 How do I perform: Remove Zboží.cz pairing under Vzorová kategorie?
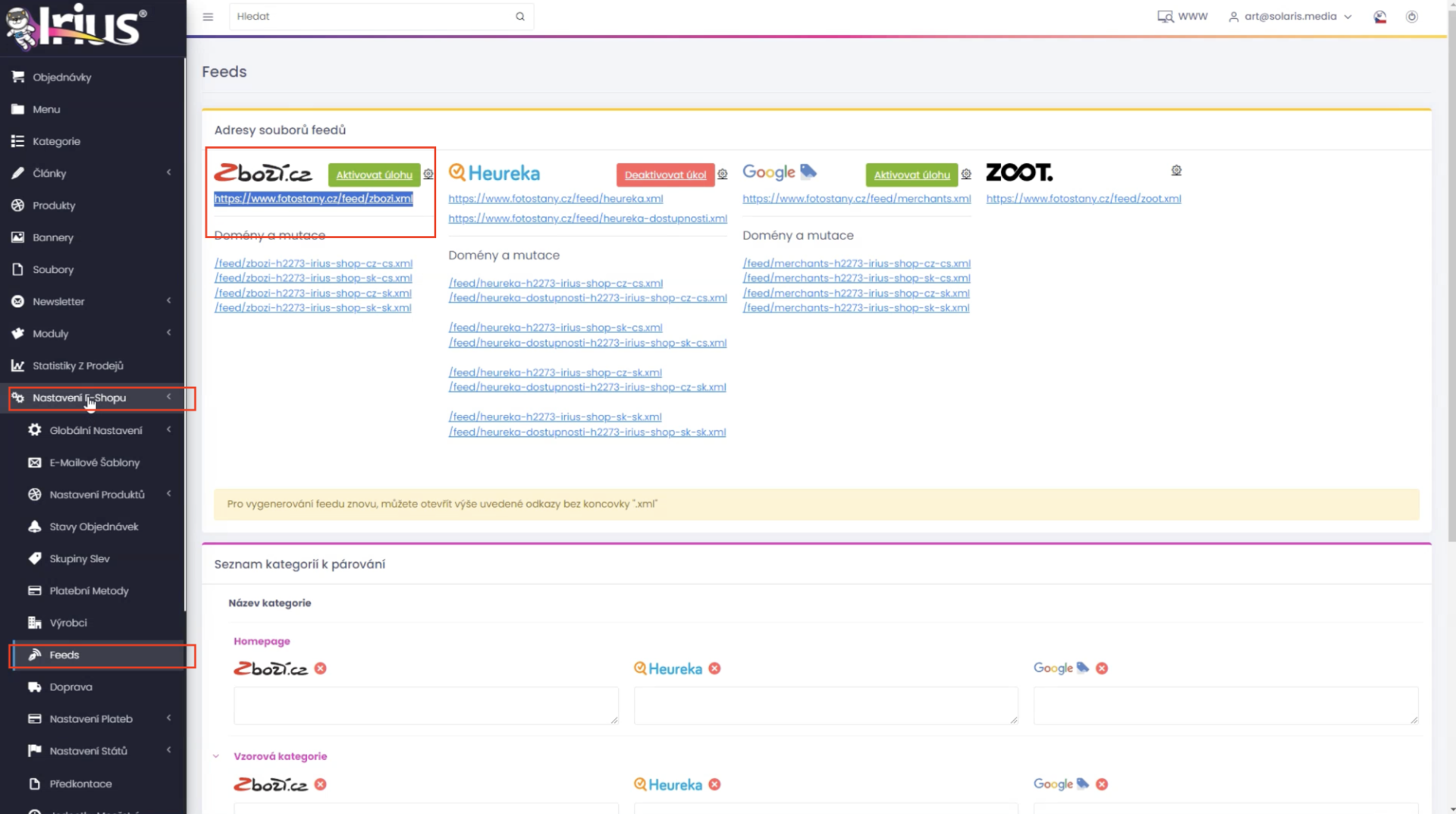click(321, 784)
